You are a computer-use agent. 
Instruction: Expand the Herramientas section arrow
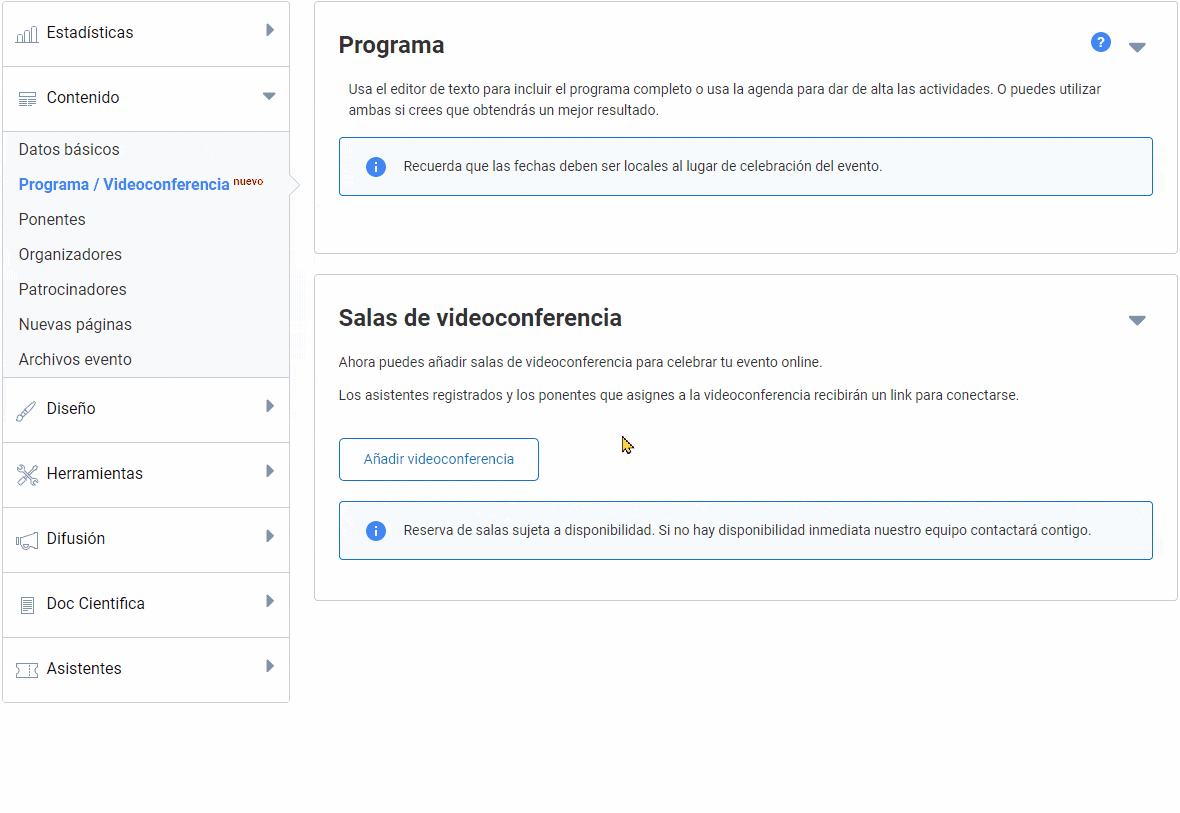(x=269, y=471)
